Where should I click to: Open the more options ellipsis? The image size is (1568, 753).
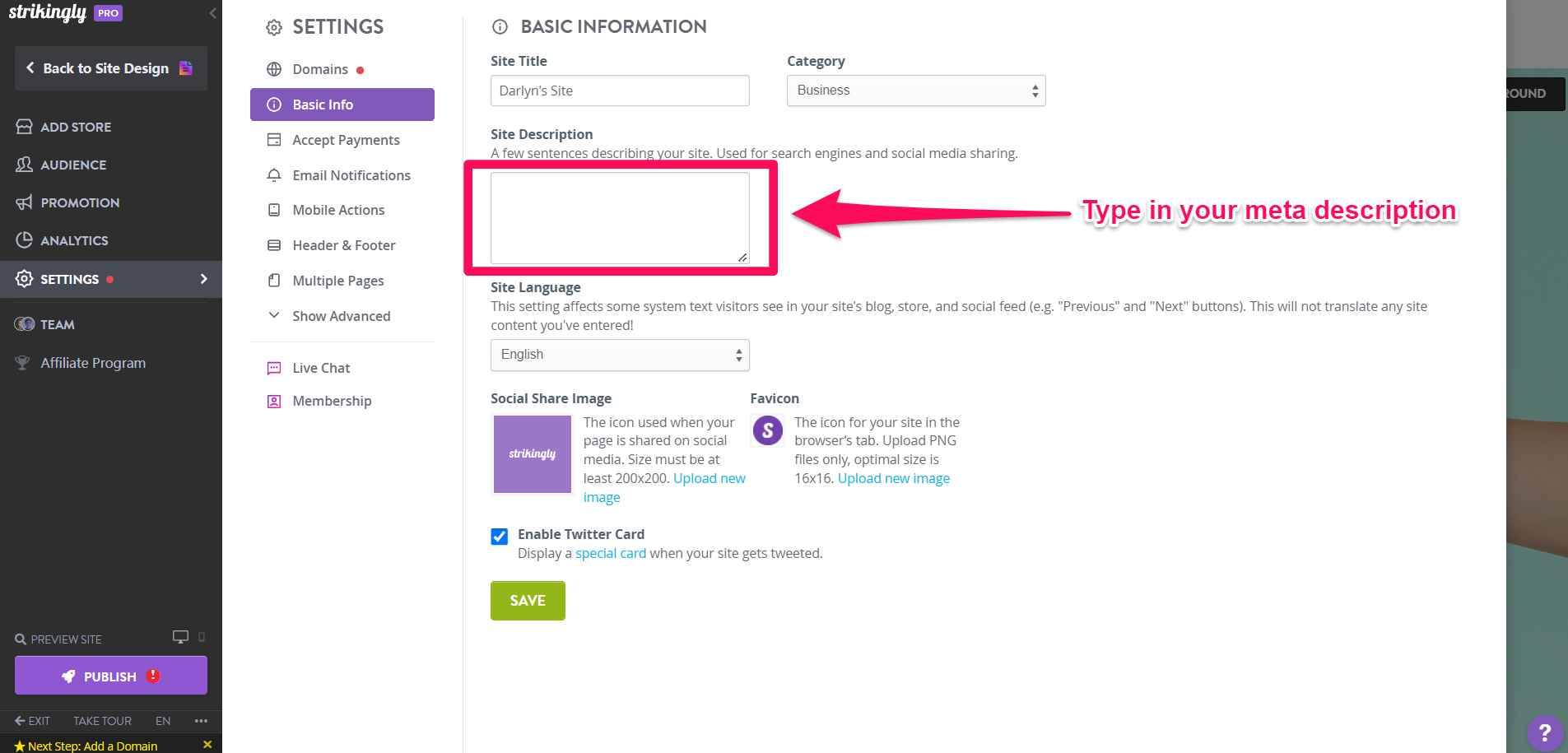pos(201,721)
